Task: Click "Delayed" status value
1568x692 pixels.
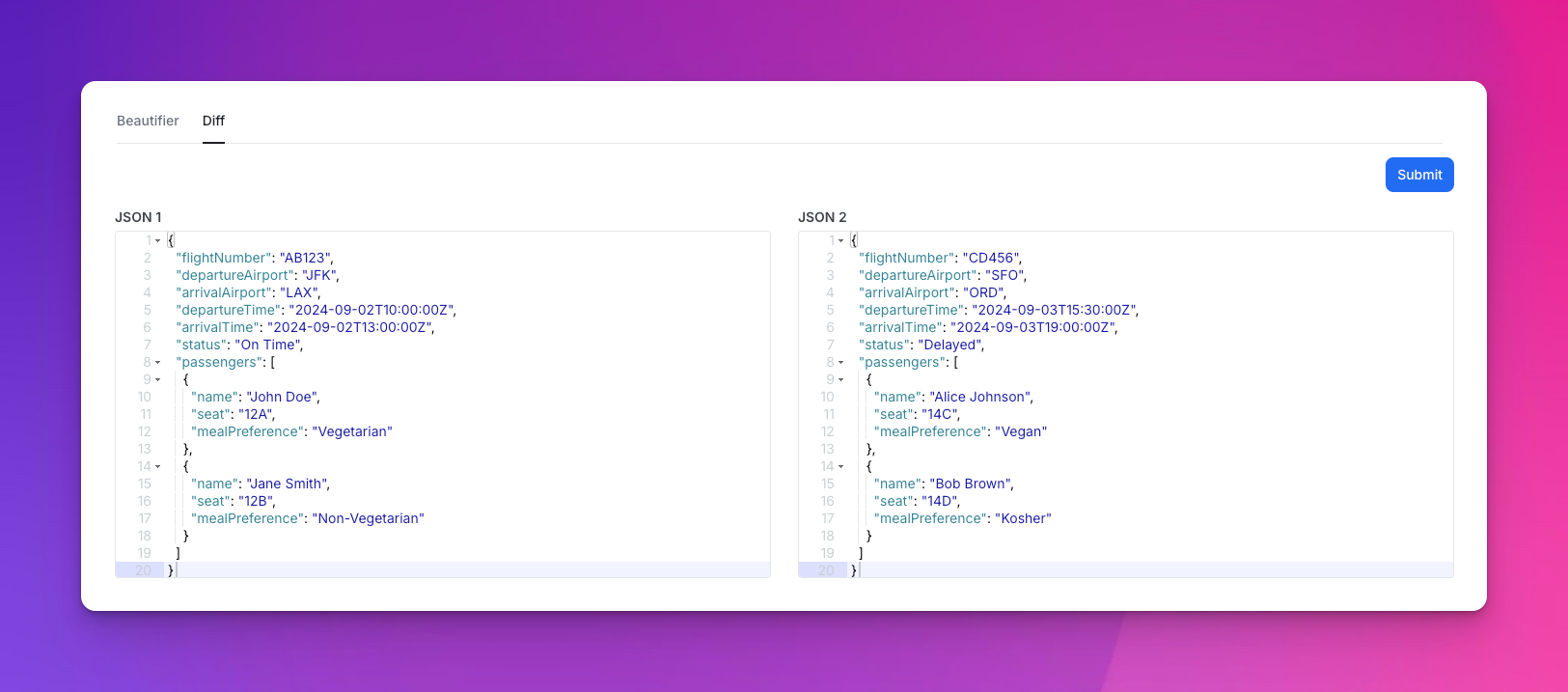Action: (949, 345)
